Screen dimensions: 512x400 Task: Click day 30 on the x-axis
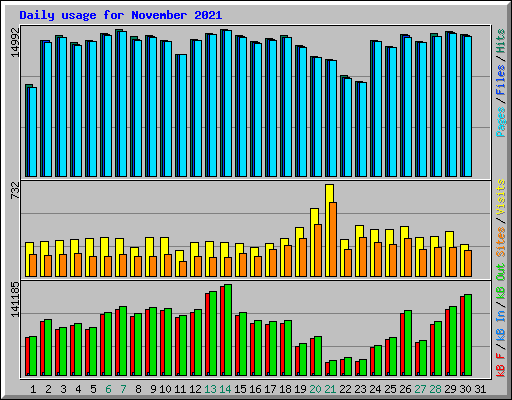tap(465, 389)
